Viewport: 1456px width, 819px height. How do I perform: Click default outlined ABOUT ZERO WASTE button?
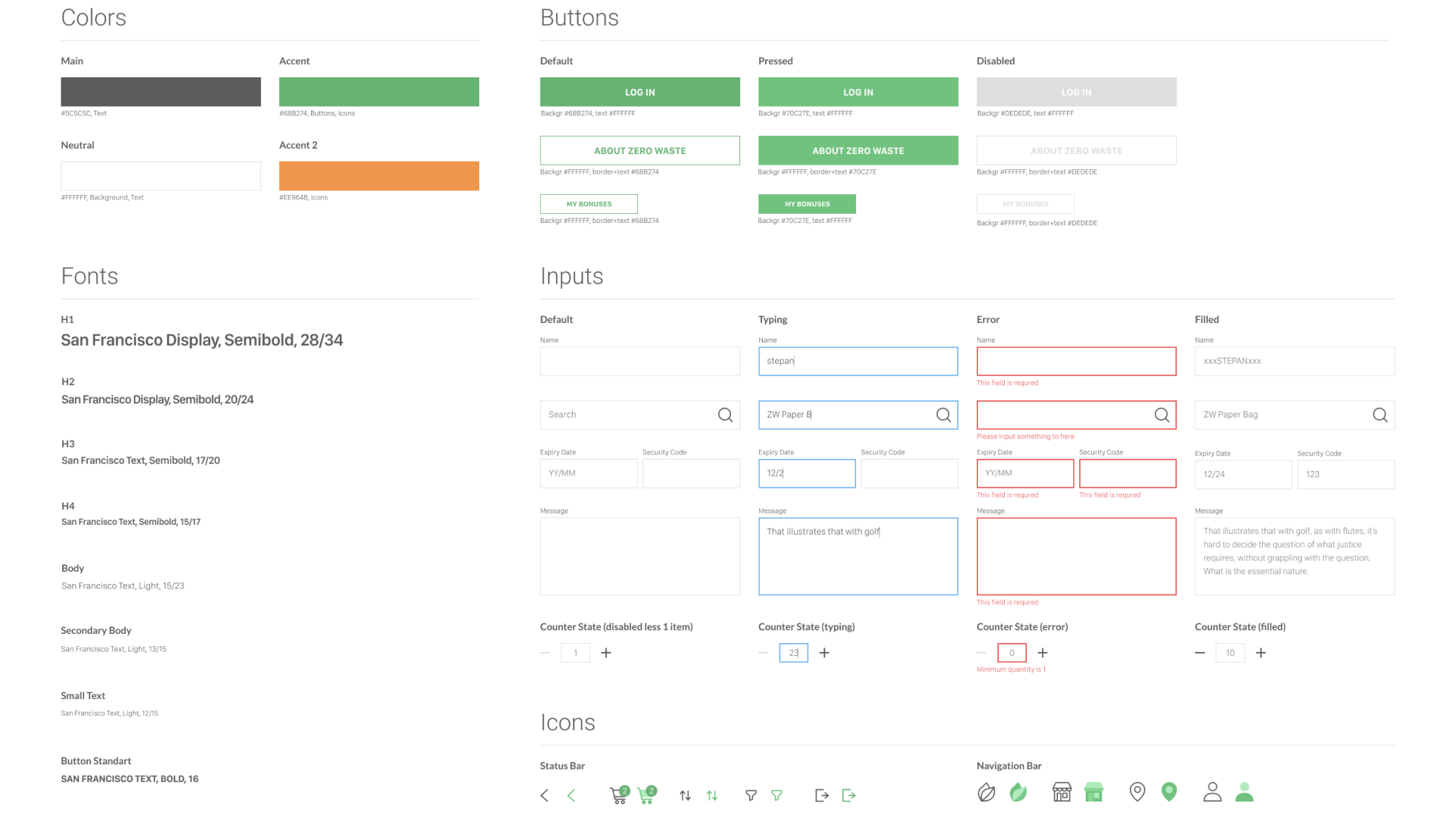pyautogui.click(x=640, y=150)
